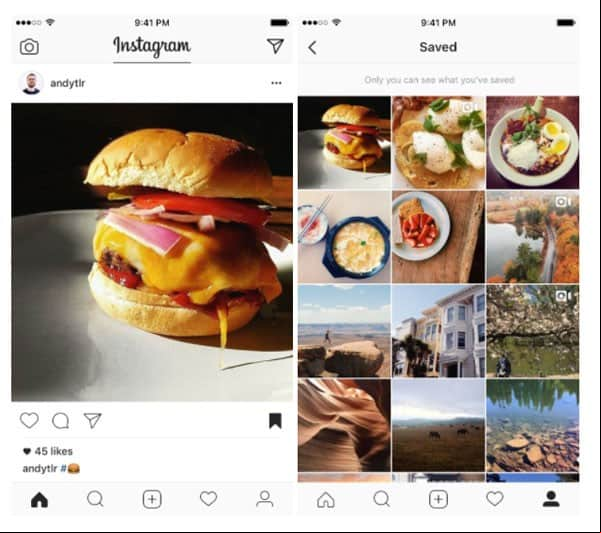Open saved burger thumbnail
This screenshot has width=601, height=533.
tap(344, 143)
